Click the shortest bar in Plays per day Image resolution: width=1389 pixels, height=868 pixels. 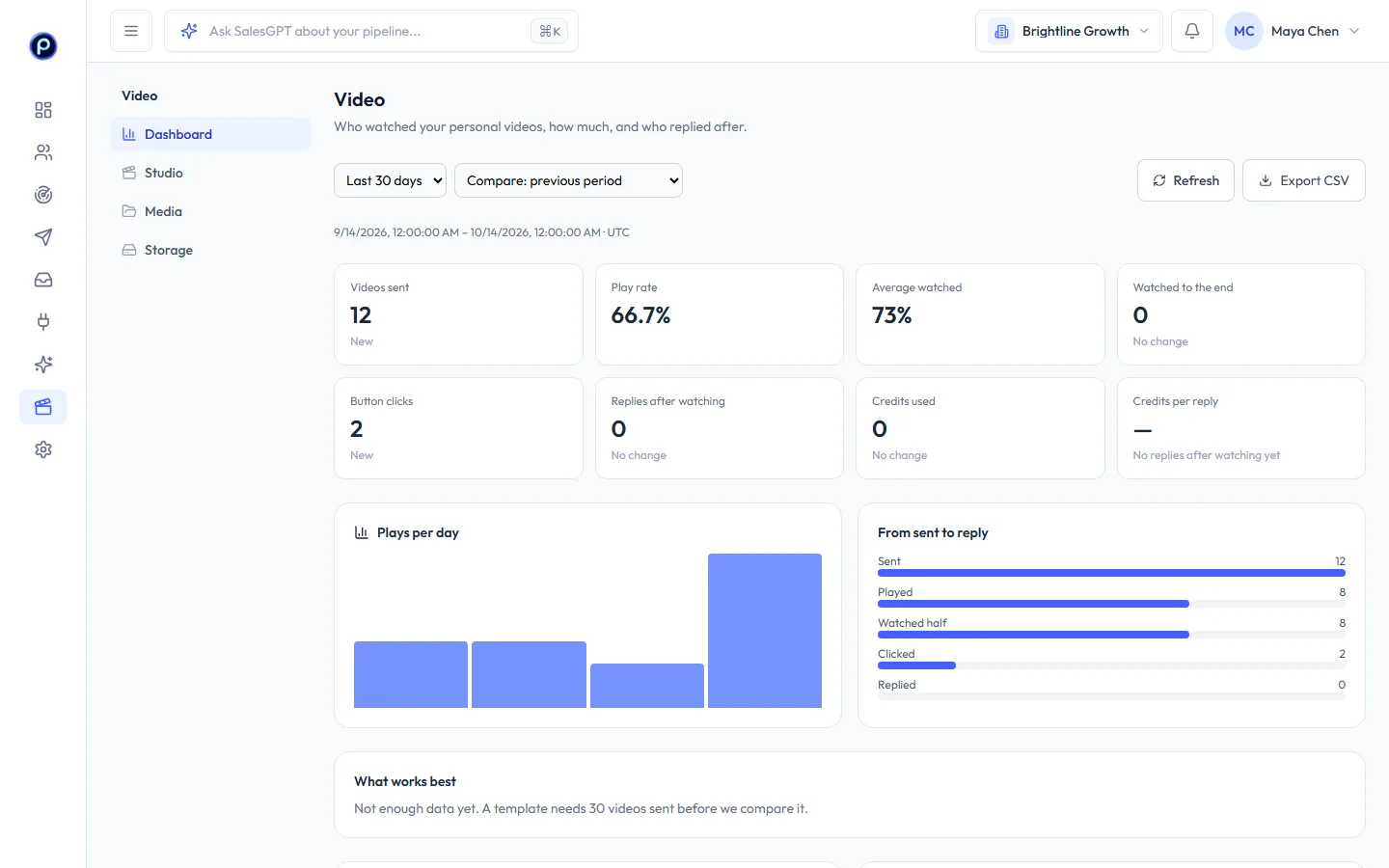click(647, 686)
